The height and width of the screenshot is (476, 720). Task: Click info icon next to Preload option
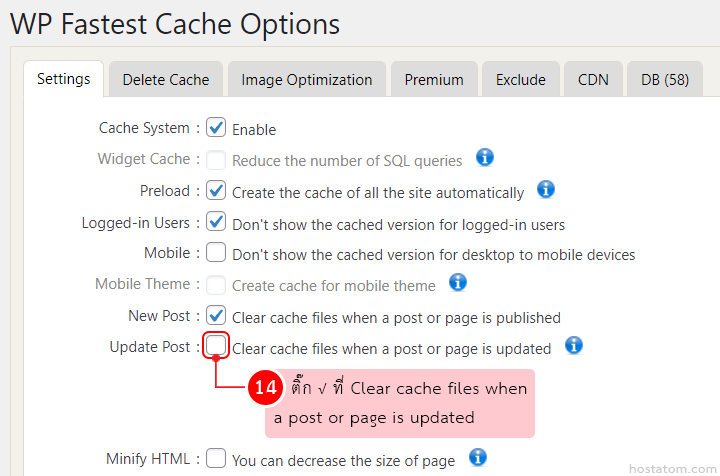[546, 189]
